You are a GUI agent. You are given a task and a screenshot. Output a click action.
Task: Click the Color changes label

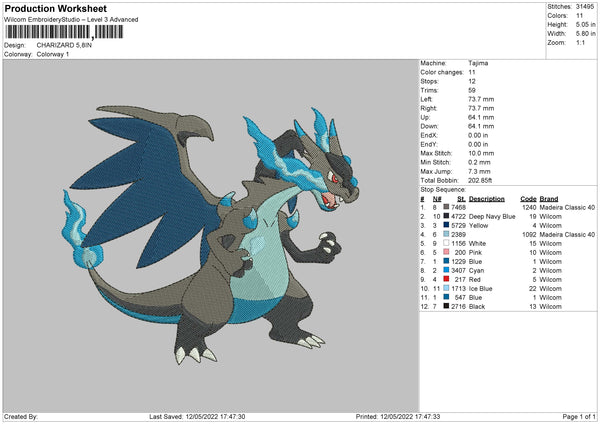pyautogui.click(x=442, y=72)
